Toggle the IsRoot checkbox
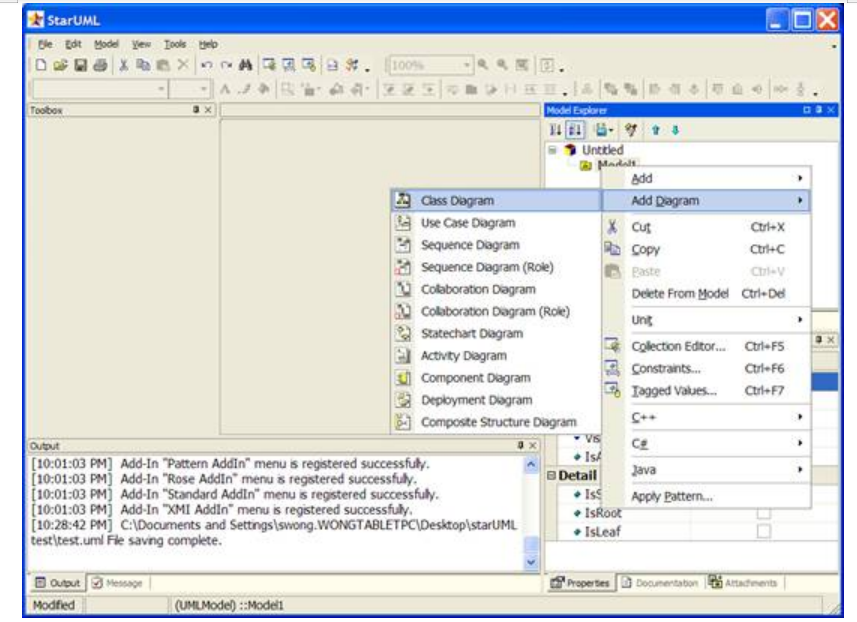 (x=764, y=513)
